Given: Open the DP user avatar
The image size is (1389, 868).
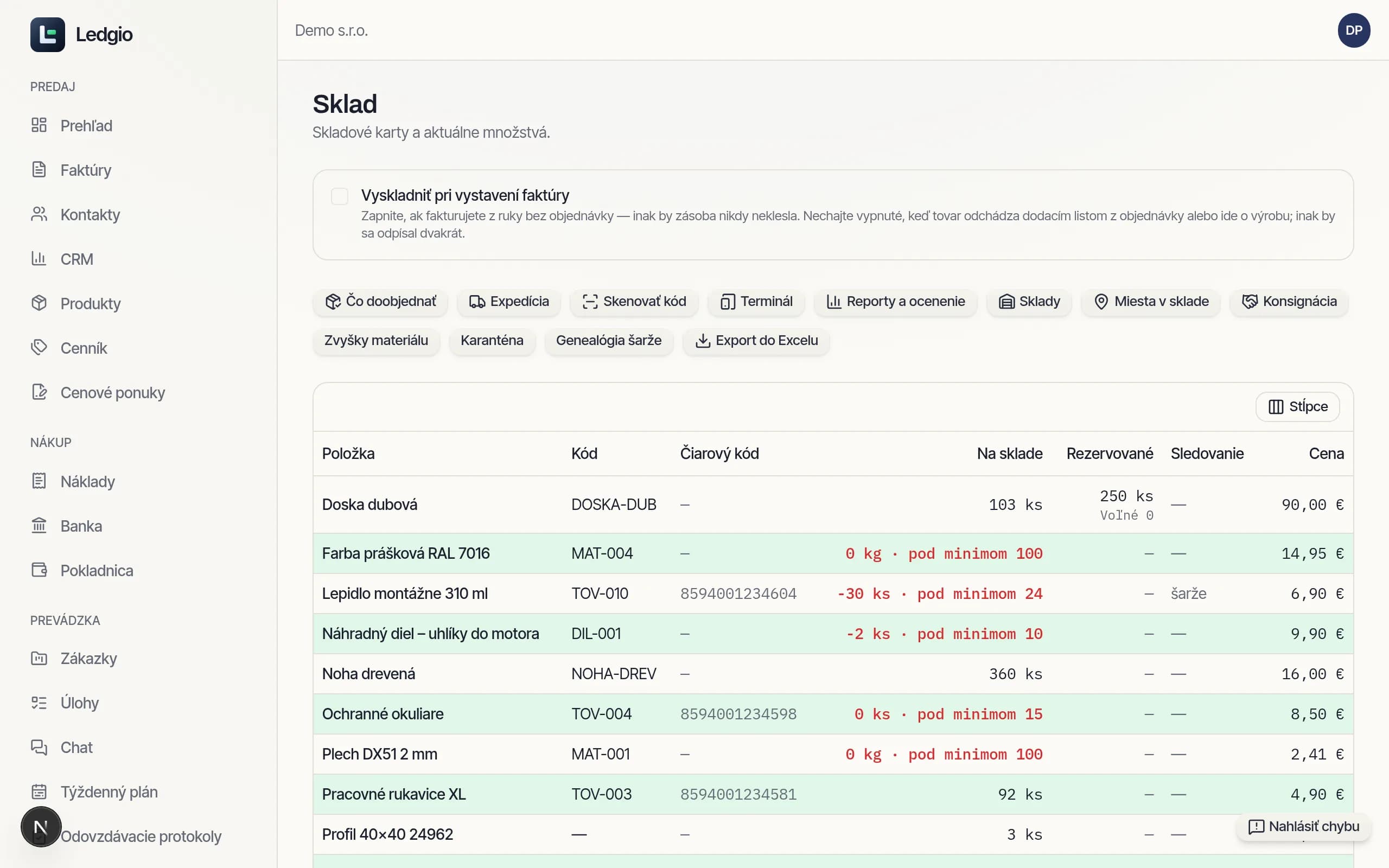Looking at the screenshot, I should click(x=1353, y=30).
